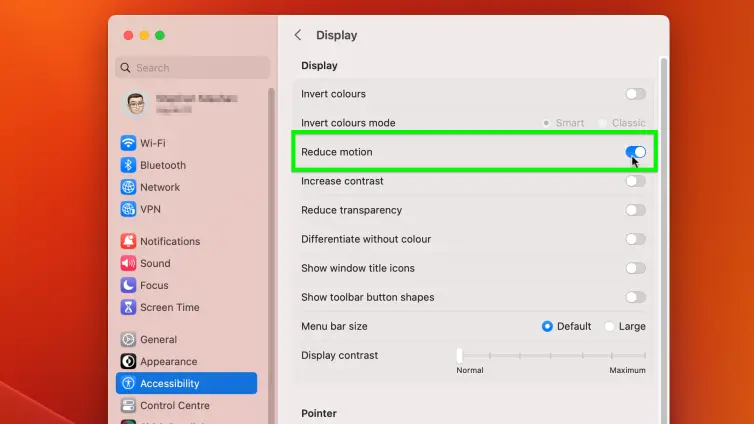The height and width of the screenshot is (424, 754).
Task: Open Notifications settings label
Action: click(x=170, y=241)
